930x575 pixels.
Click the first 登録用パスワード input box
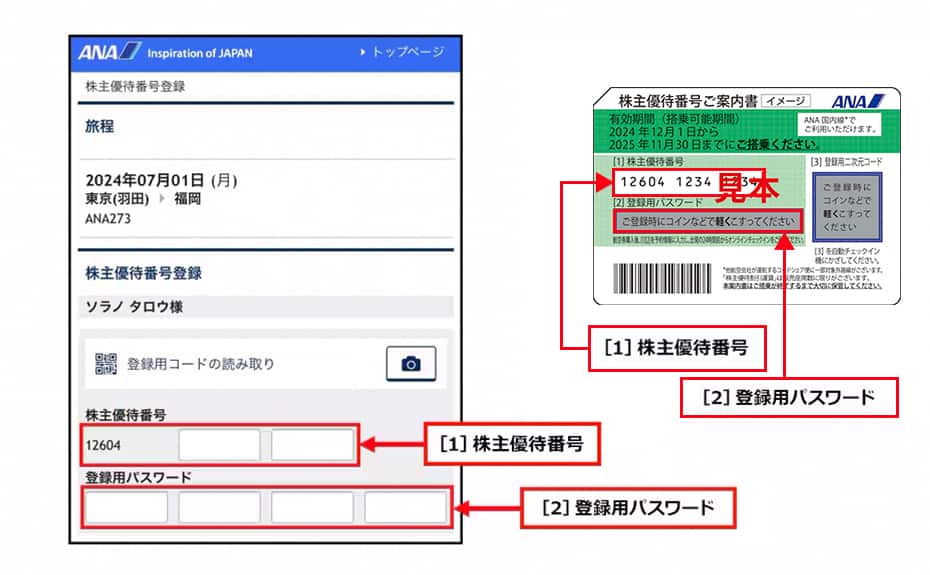pyautogui.click(x=126, y=508)
